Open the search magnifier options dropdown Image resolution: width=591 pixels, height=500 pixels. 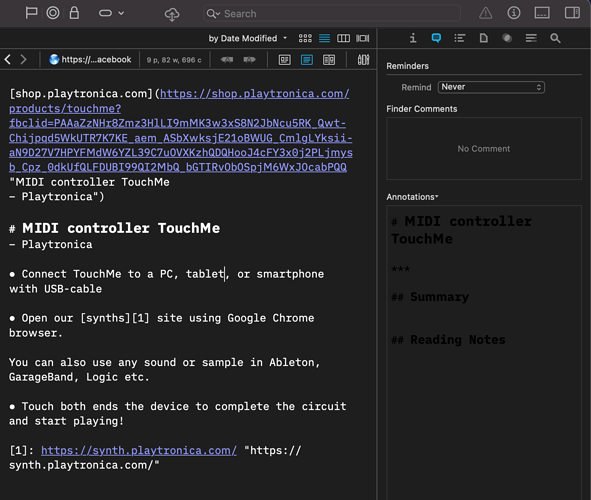click(213, 14)
